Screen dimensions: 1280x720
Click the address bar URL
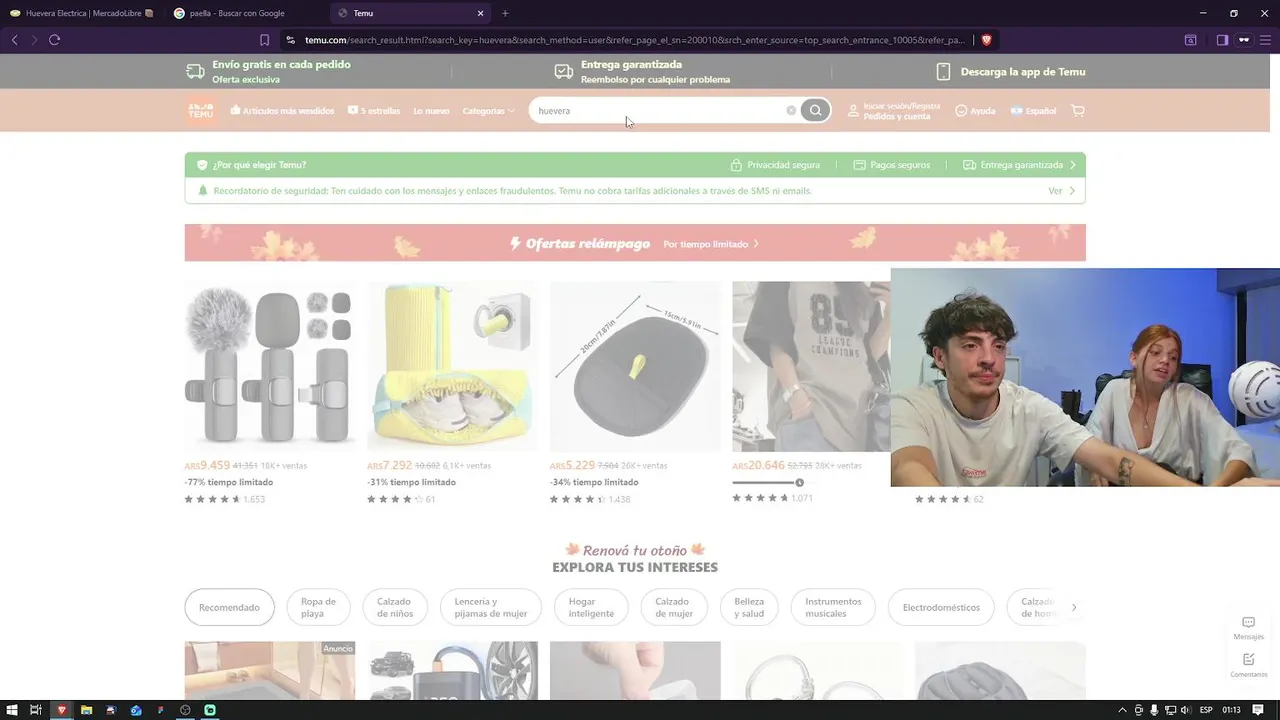[x=634, y=40]
